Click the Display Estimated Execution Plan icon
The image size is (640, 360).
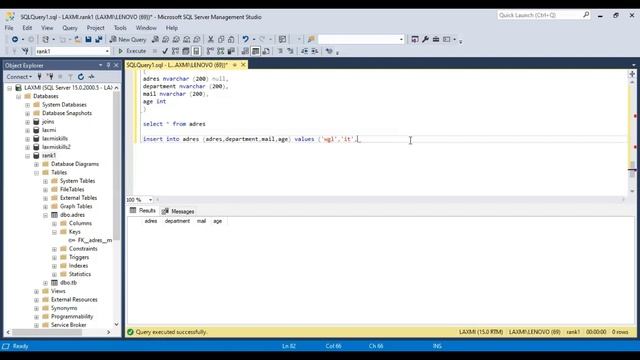pyautogui.click(x=175, y=51)
